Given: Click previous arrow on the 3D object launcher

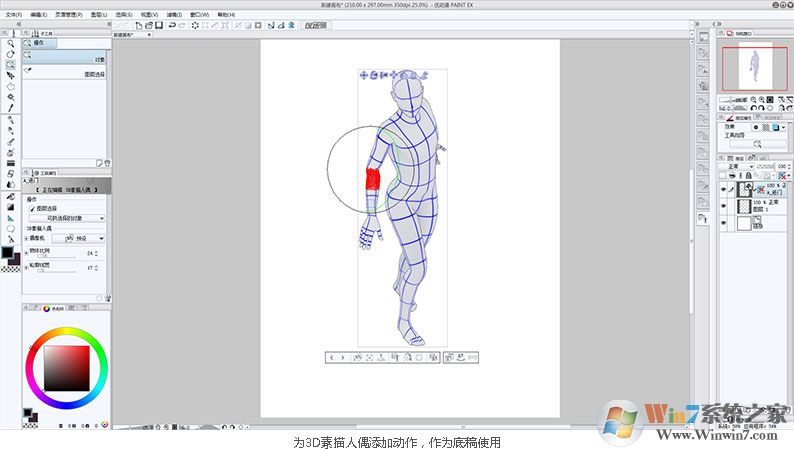Looking at the screenshot, I should click(x=332, y=357).
